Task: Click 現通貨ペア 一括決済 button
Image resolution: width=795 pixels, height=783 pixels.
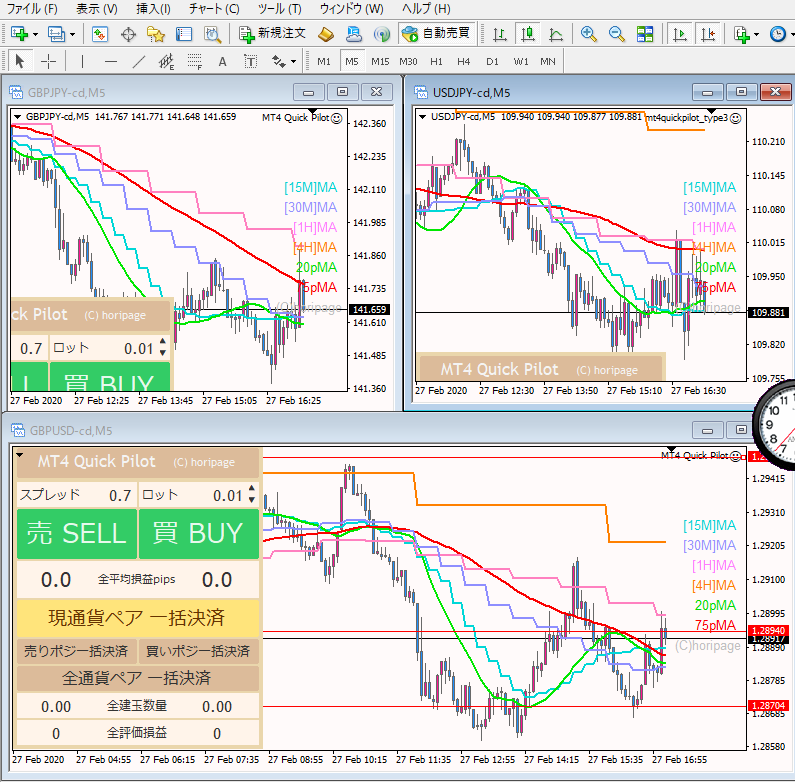Action: (137, 616)
